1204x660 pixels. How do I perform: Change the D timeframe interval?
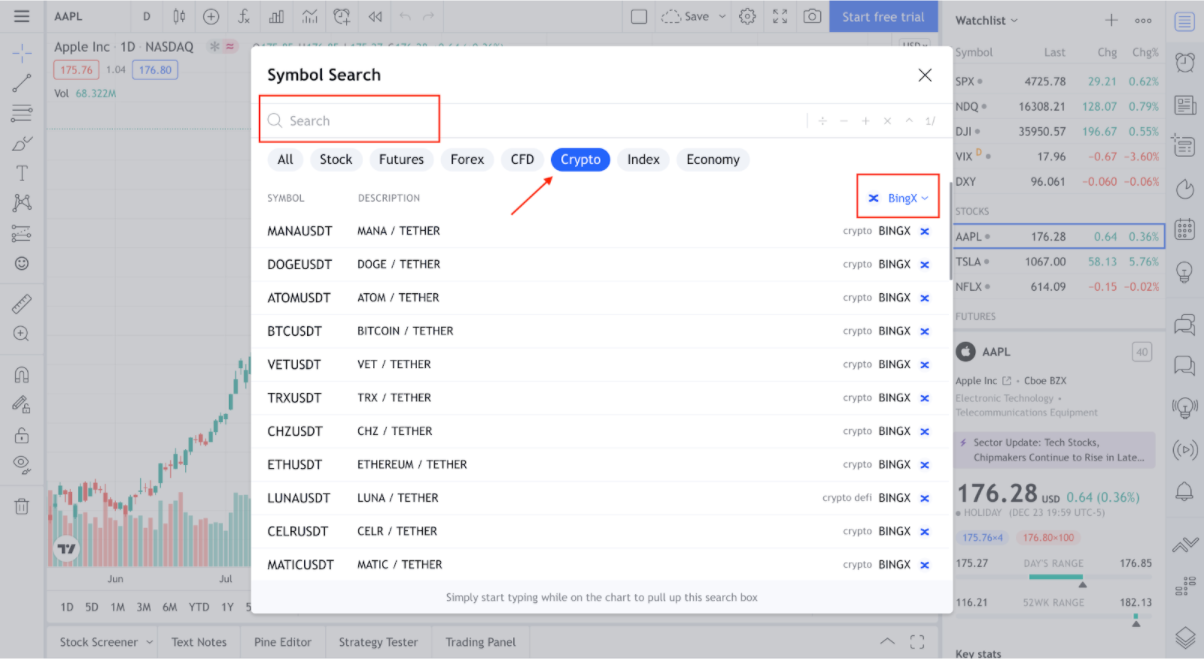click(x=146, y=16)
